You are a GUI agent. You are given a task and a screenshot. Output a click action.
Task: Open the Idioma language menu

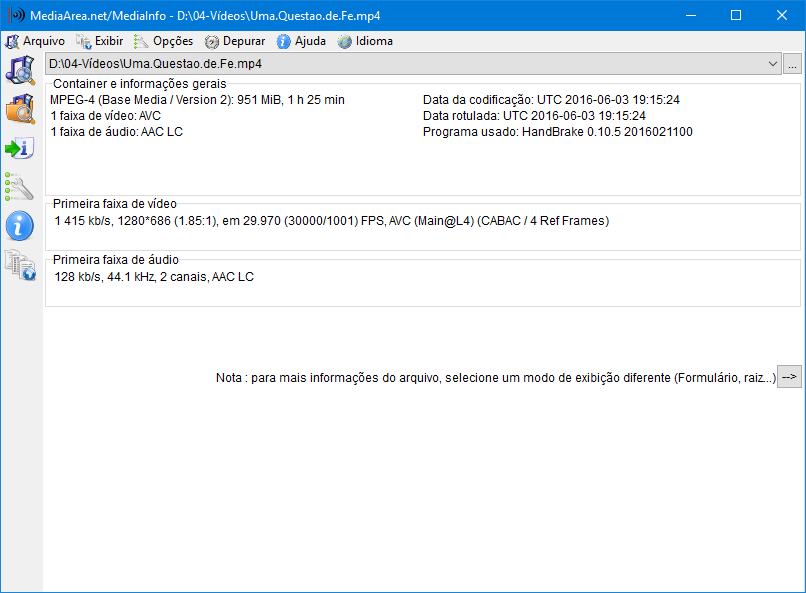coord(365,41)
